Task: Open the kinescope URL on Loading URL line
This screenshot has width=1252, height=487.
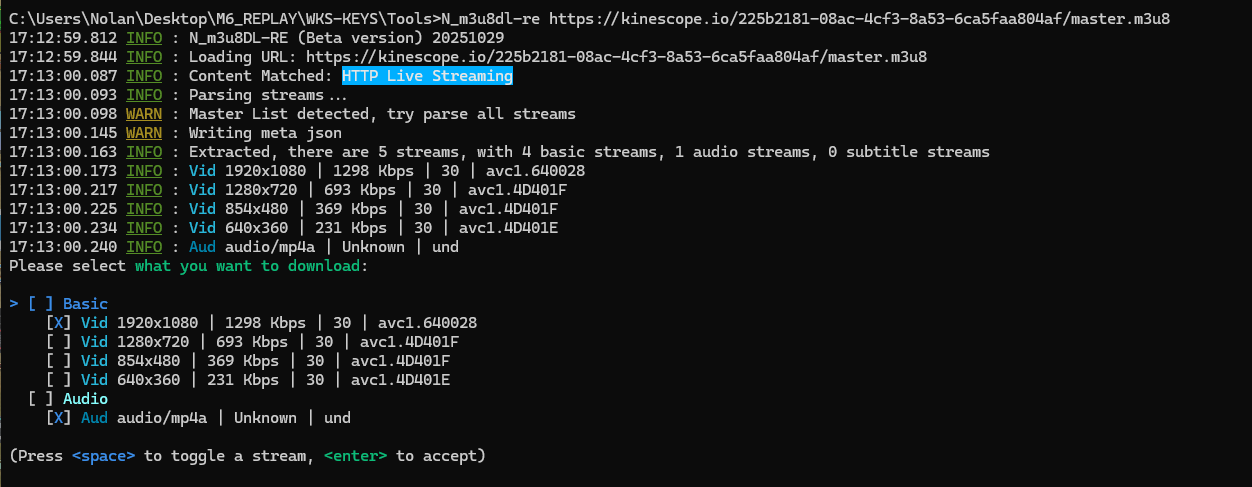Action: [x=616, y=57]
